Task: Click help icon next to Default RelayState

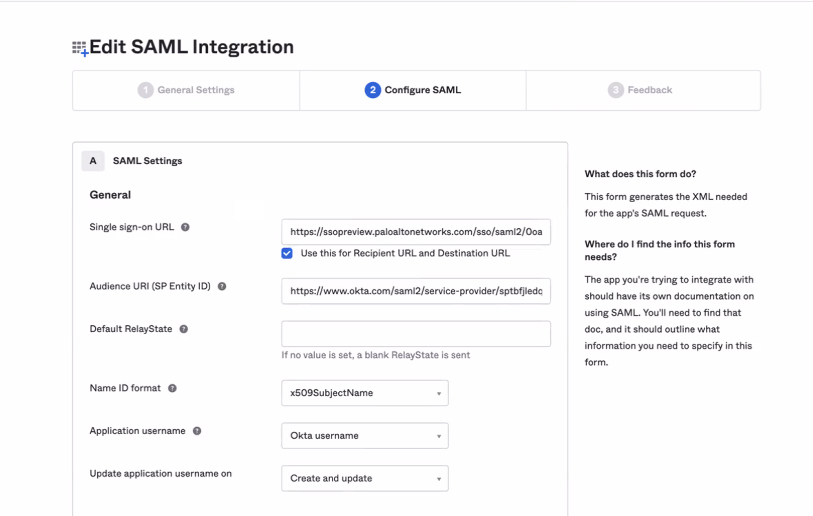Action: [x=184, y=329]
